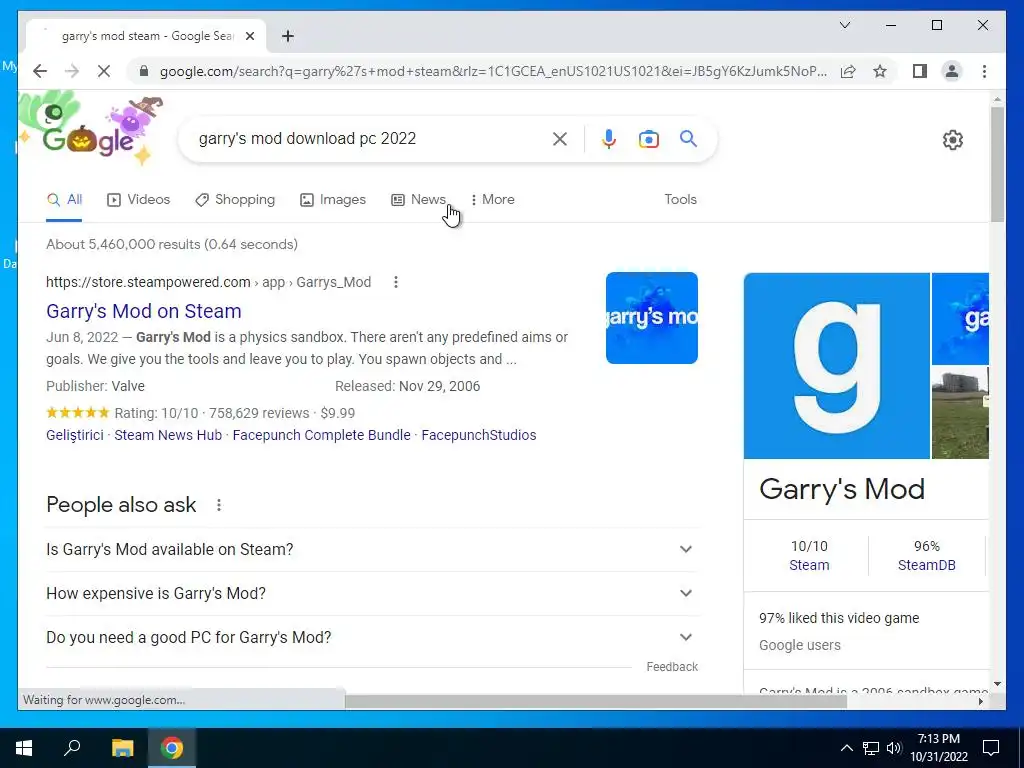Open Facepunch Complete Bundle link

coord(321,435)
